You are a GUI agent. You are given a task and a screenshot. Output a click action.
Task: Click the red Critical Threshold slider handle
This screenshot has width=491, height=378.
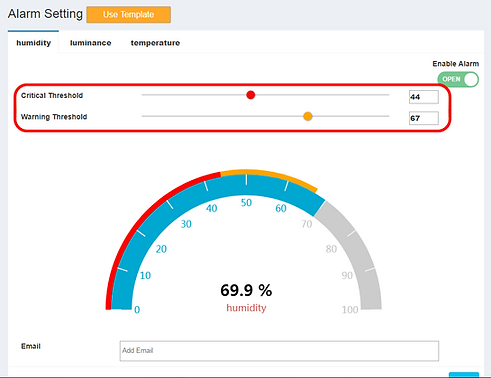(251, 95)
